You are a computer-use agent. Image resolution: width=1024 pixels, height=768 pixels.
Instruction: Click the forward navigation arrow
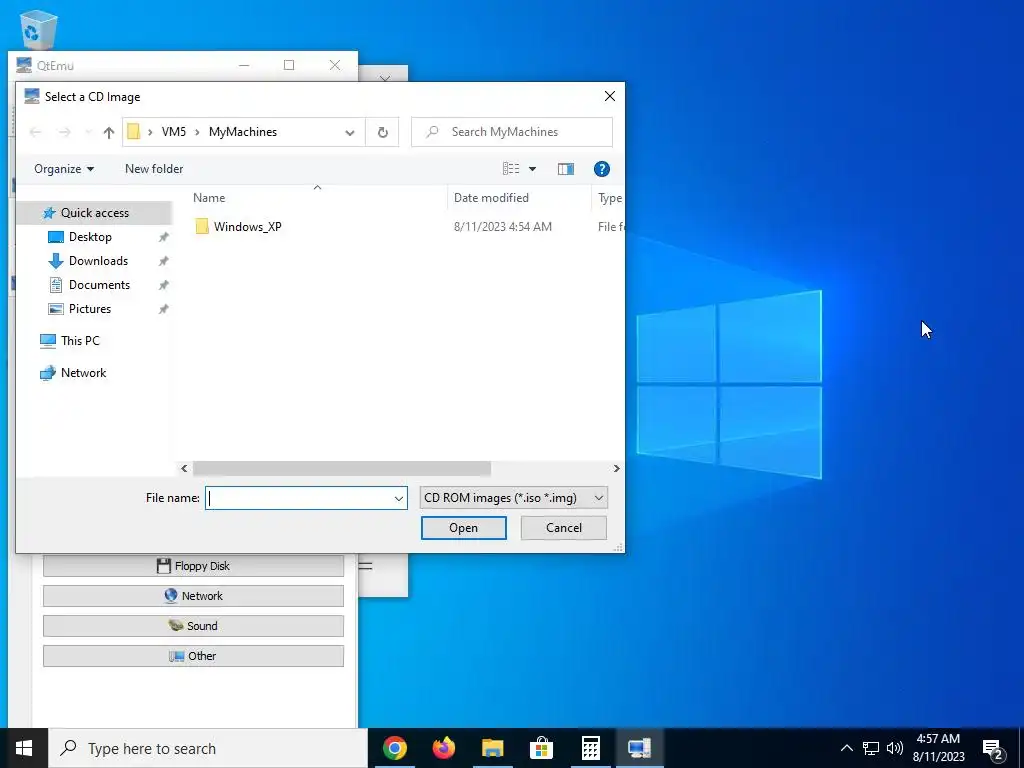tap(64, 133)
